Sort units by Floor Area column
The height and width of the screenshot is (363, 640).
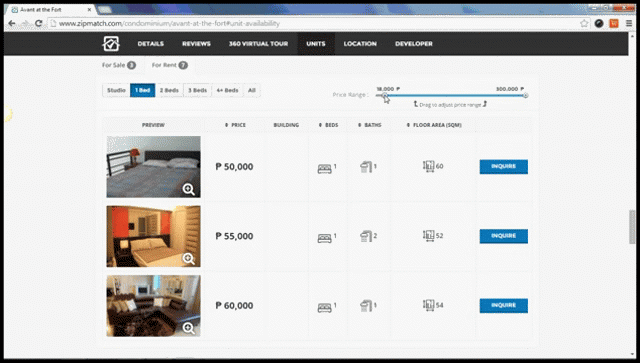pyautogui.click(x=434, y=125)
